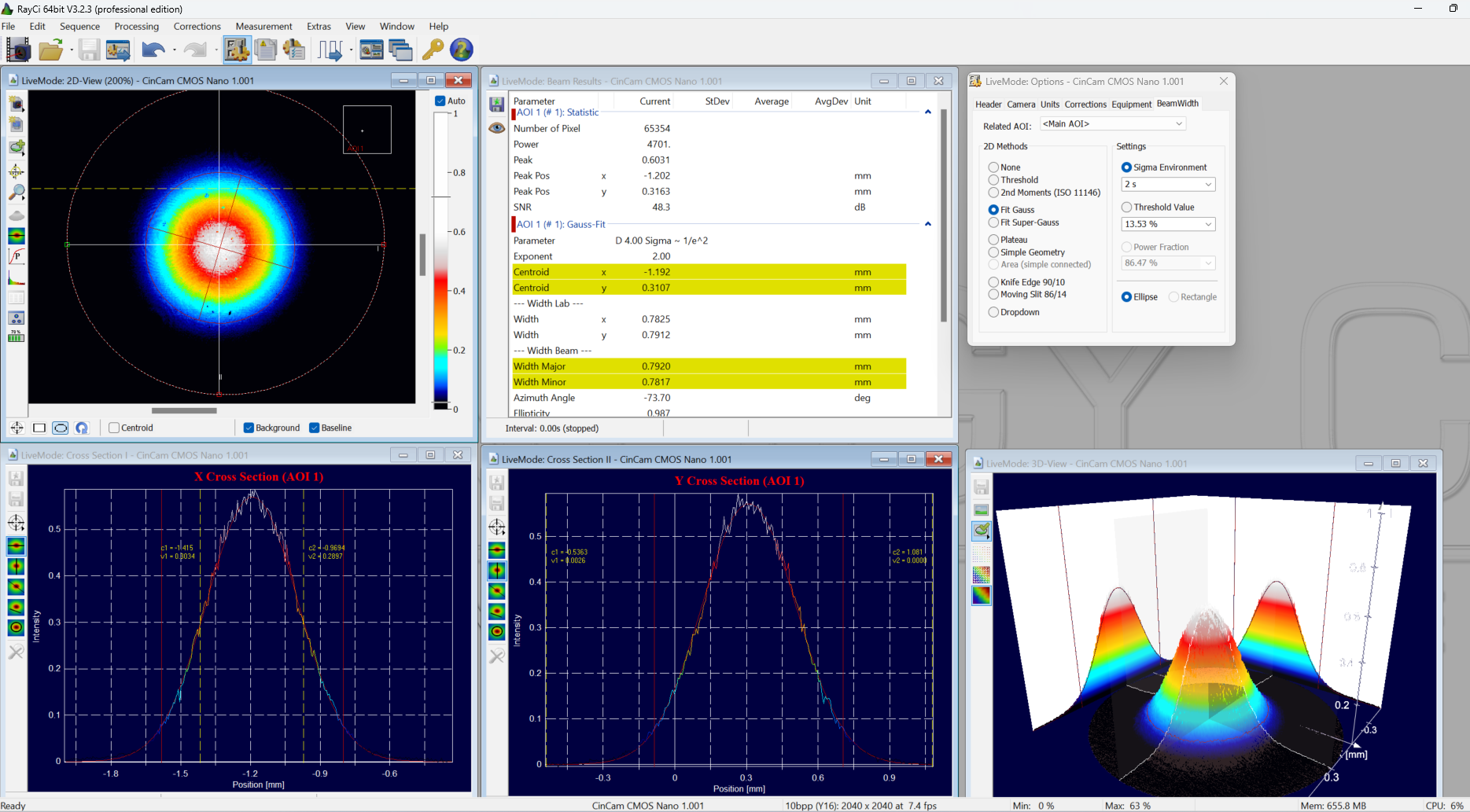Select the rectangle AOI shape icon
1470x812 pixels.
point(39,428)
